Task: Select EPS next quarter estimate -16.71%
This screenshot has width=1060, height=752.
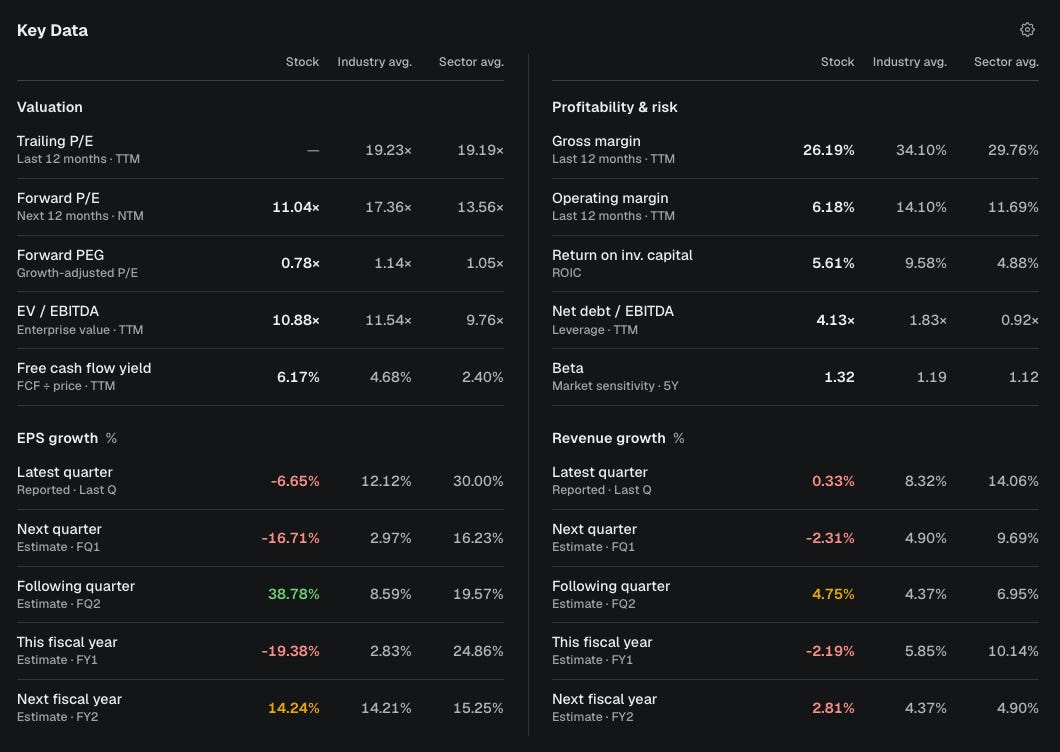Action: tap(291, 538)
